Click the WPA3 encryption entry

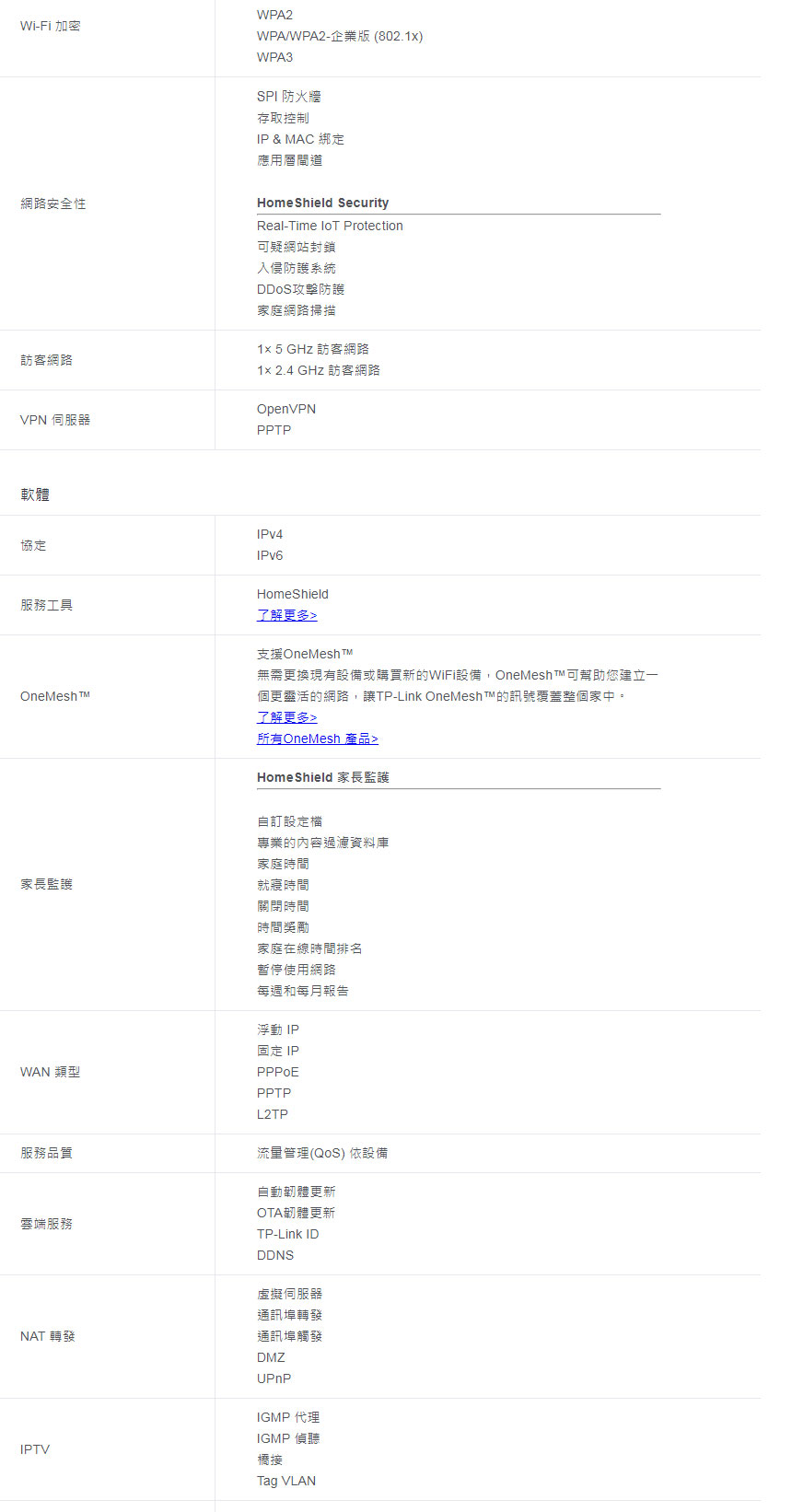(x=274, y=57)
